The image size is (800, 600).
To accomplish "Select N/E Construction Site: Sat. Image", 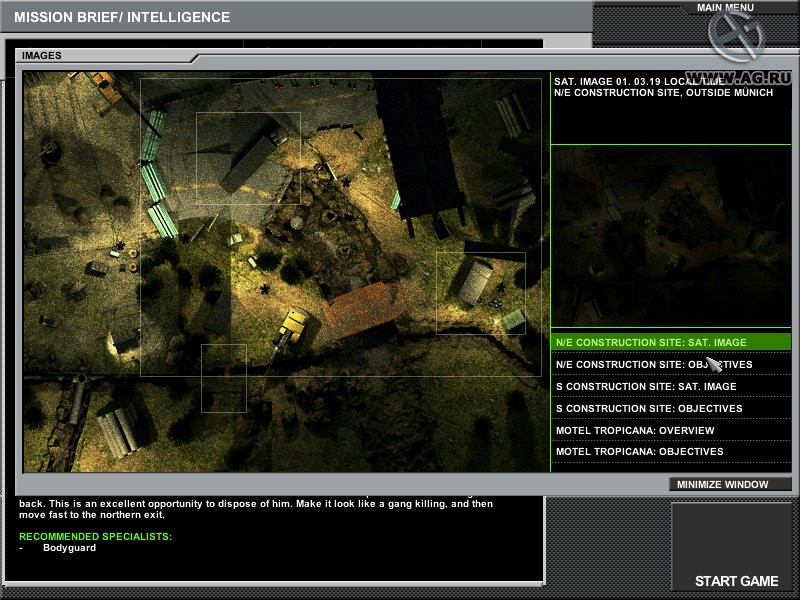I will [671, 342].
